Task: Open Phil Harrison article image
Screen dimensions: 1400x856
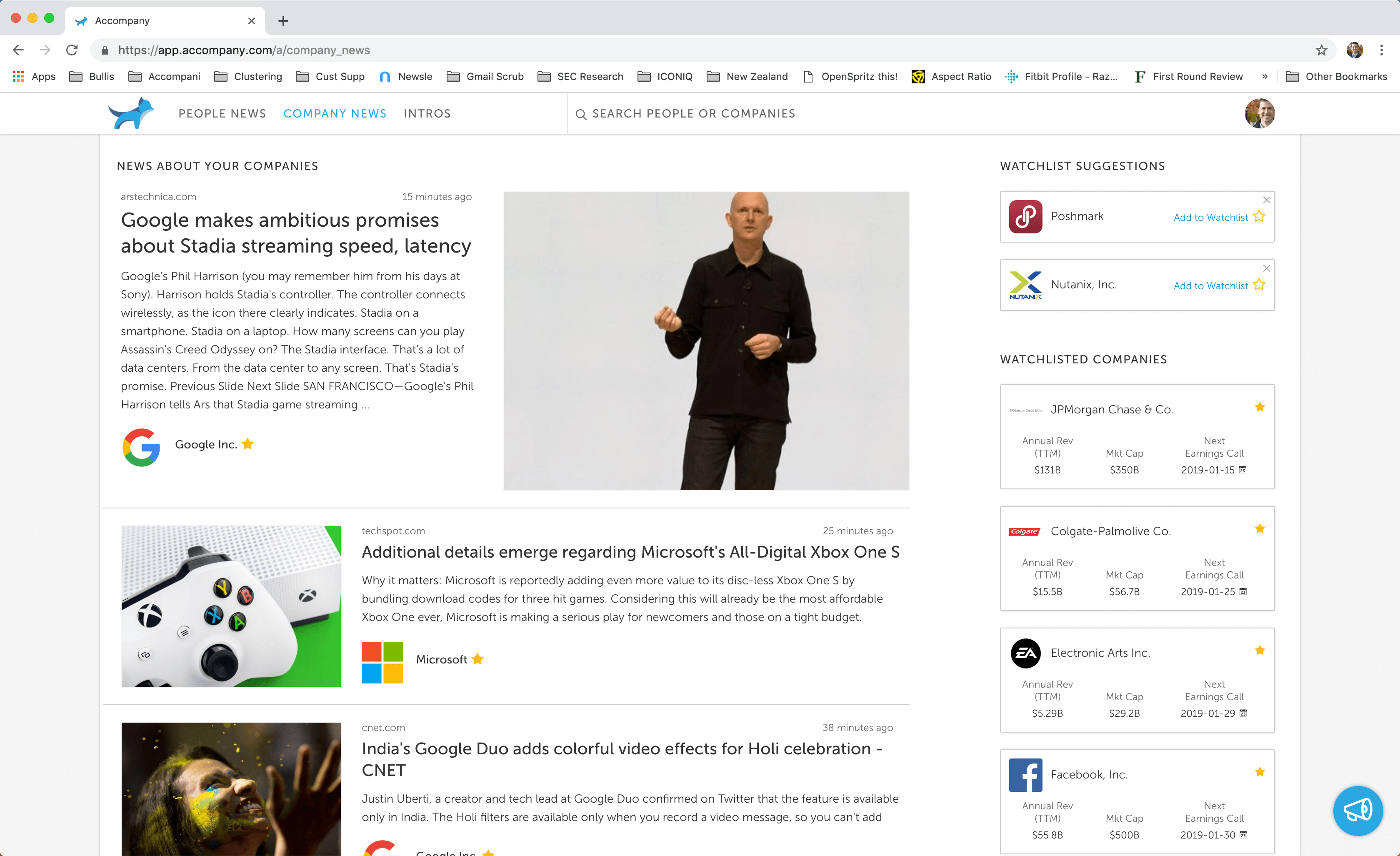Action: point(706,340)
